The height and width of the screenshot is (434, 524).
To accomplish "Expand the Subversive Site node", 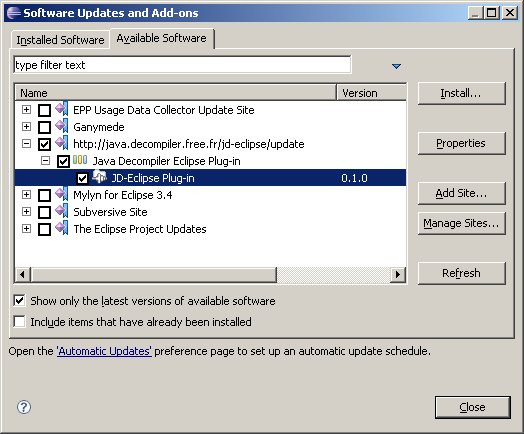I will (26, 211).
